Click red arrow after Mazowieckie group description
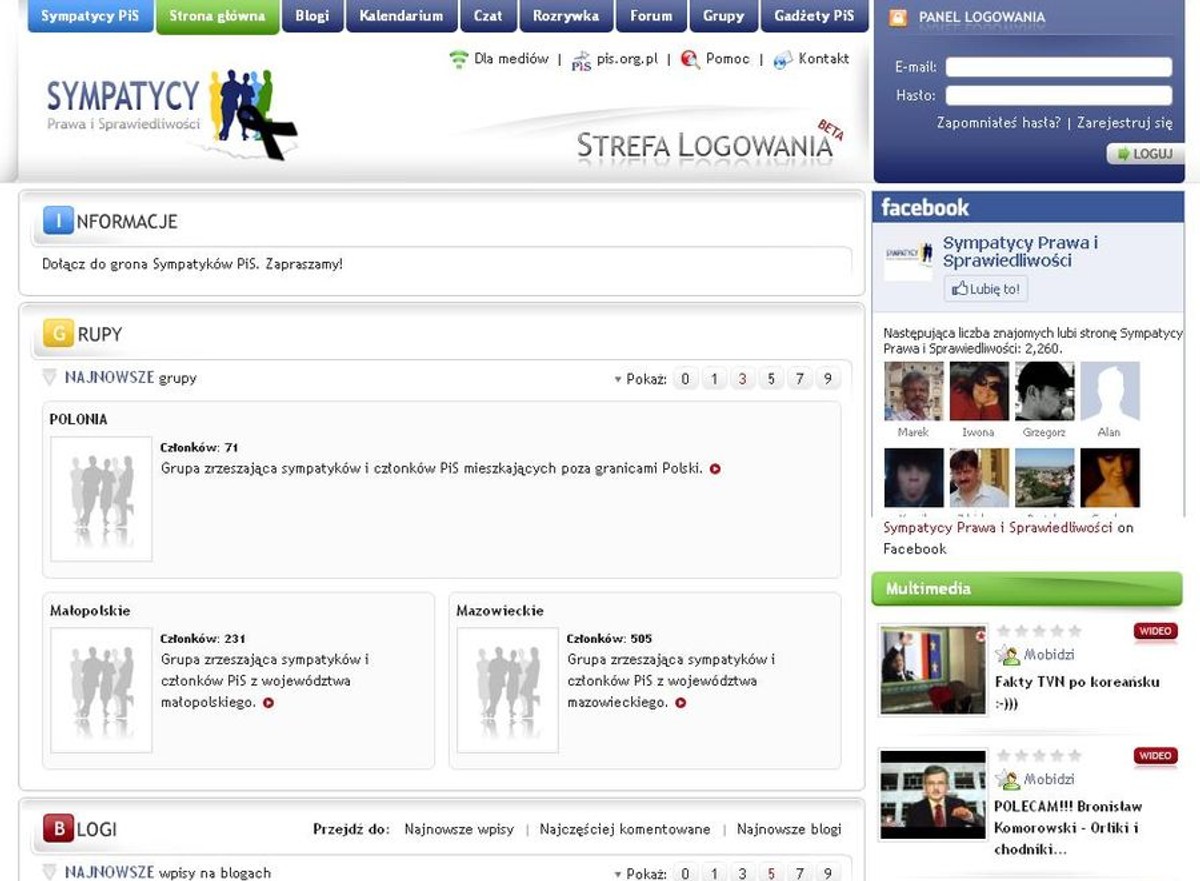The height and width of the screenshot is (881, 1200). 681,703
